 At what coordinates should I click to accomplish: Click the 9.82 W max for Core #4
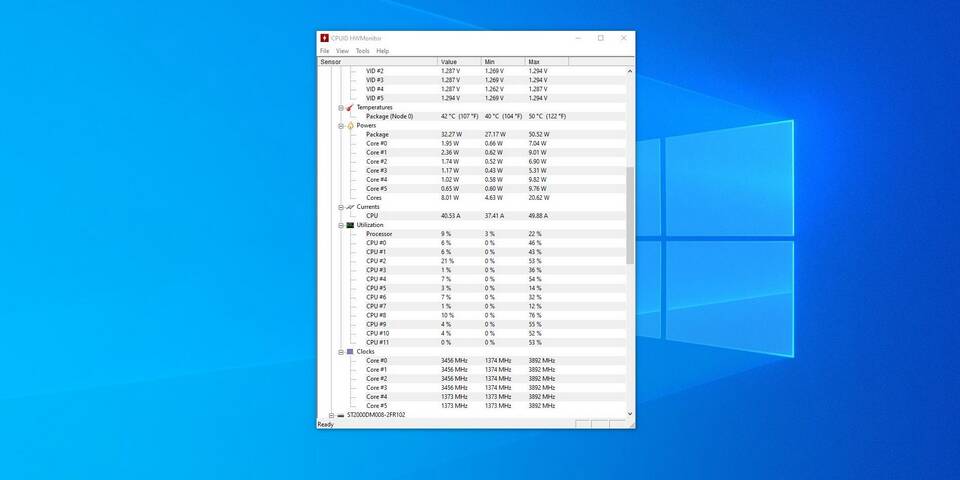point(537,180)
